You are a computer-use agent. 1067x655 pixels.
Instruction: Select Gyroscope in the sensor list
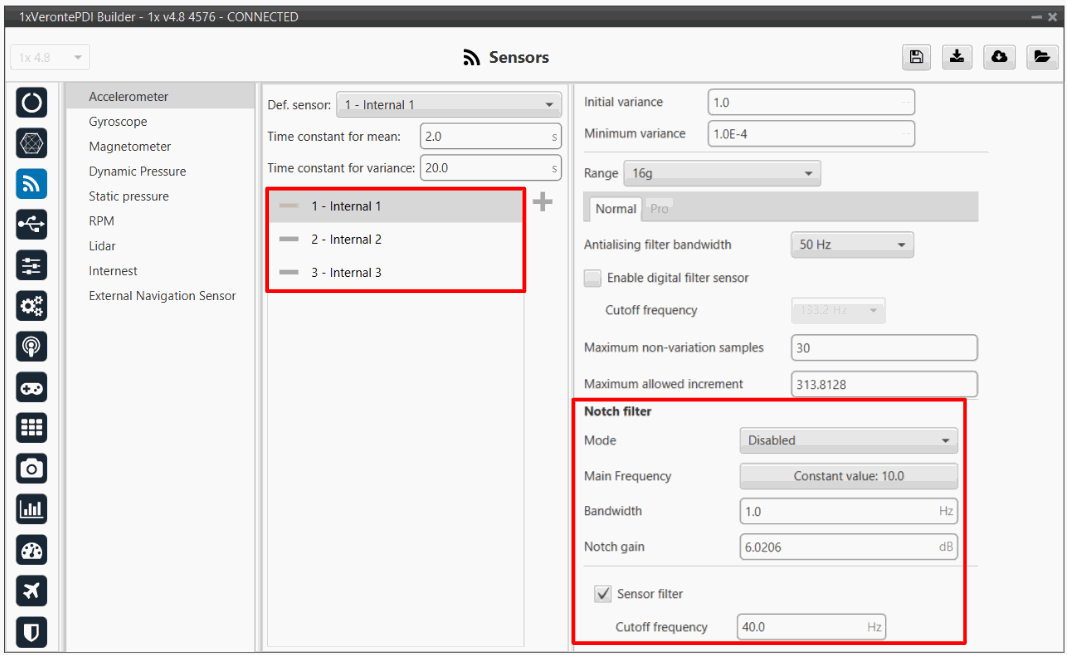click(x=118, y=122)
